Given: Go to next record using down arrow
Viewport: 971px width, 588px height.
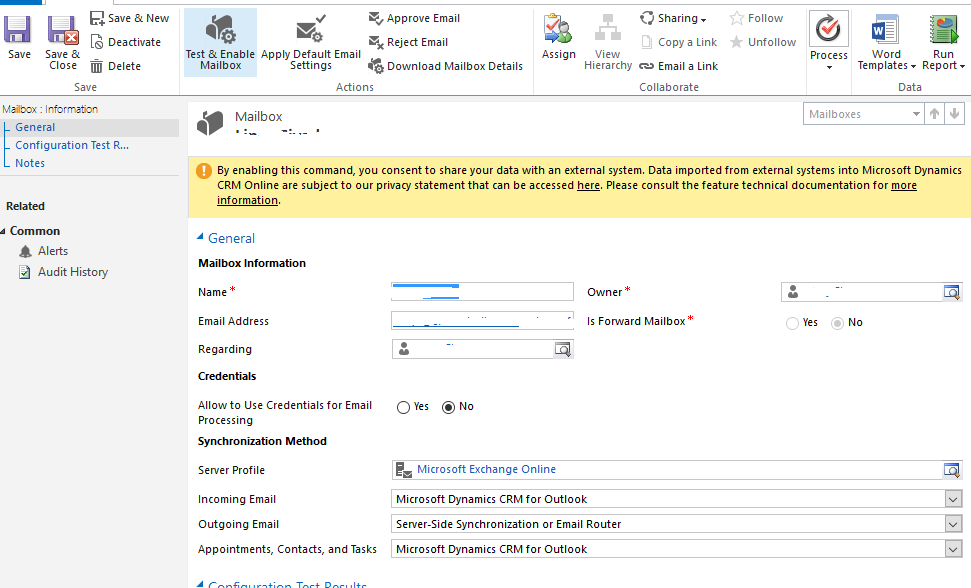Looking at the screenshot, I should click(x=954, y=114).
